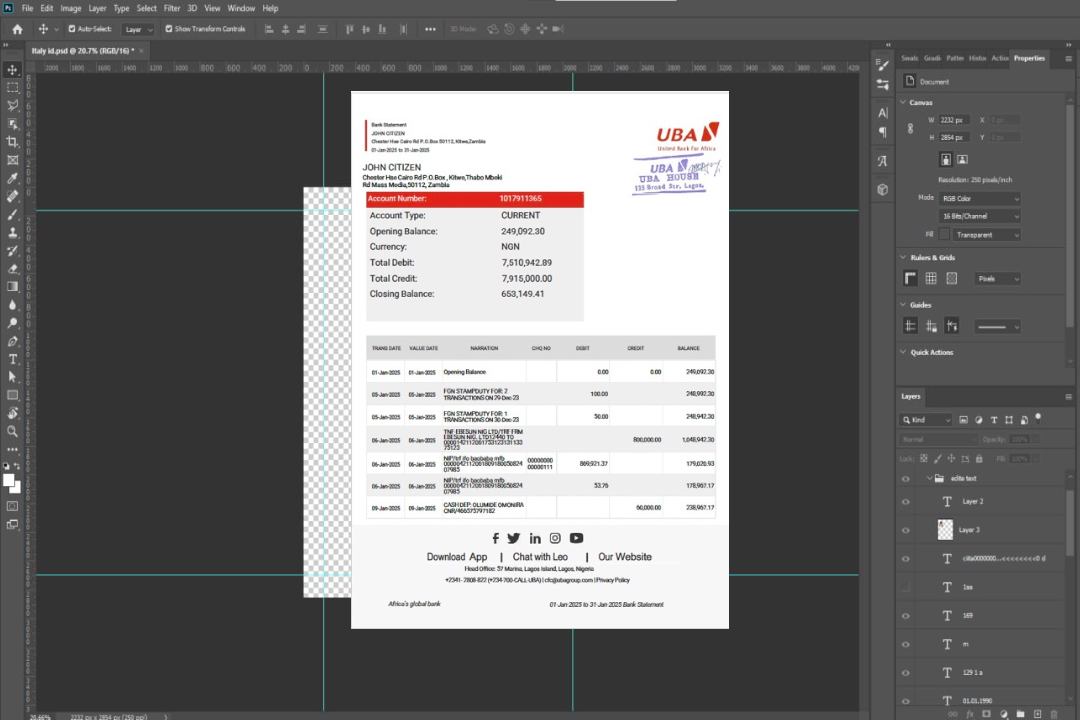Select the Zoom tool

click(x=12, y=431)
